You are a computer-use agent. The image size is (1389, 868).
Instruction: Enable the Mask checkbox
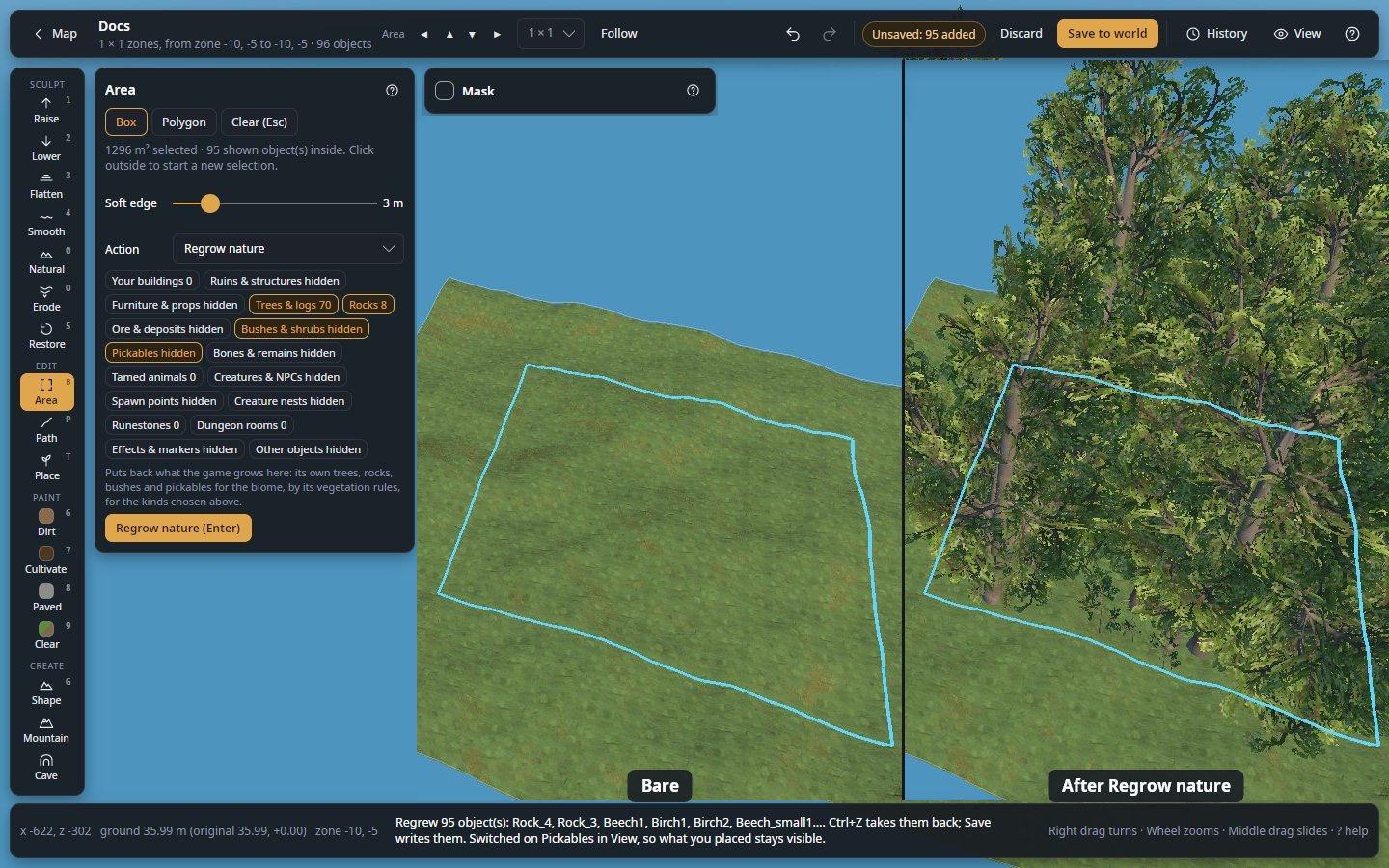click(445, 91)
